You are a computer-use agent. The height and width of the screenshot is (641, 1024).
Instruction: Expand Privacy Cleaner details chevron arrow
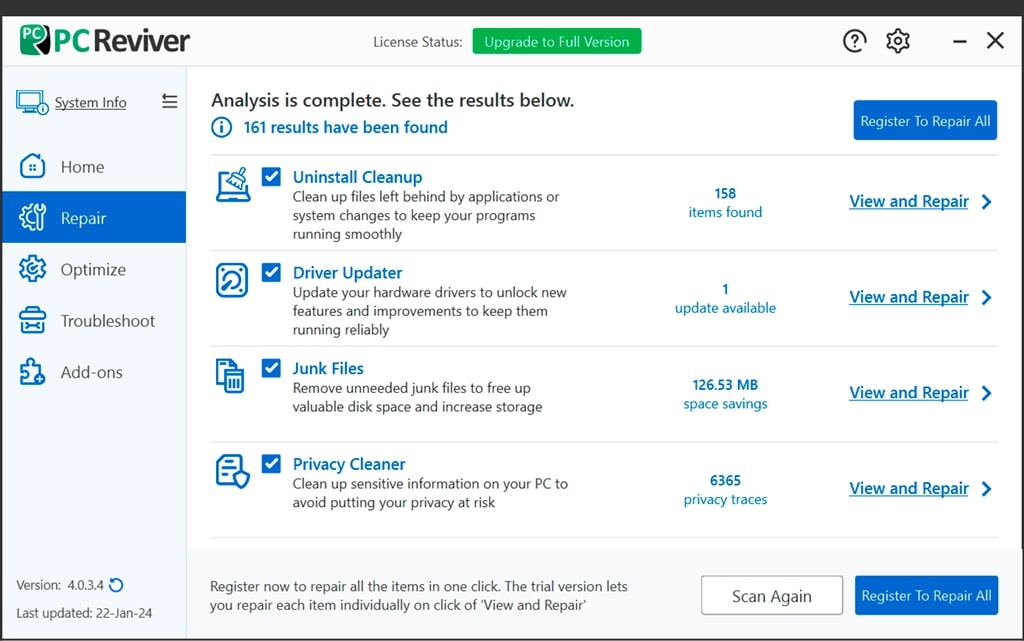(x=987, y=489)
